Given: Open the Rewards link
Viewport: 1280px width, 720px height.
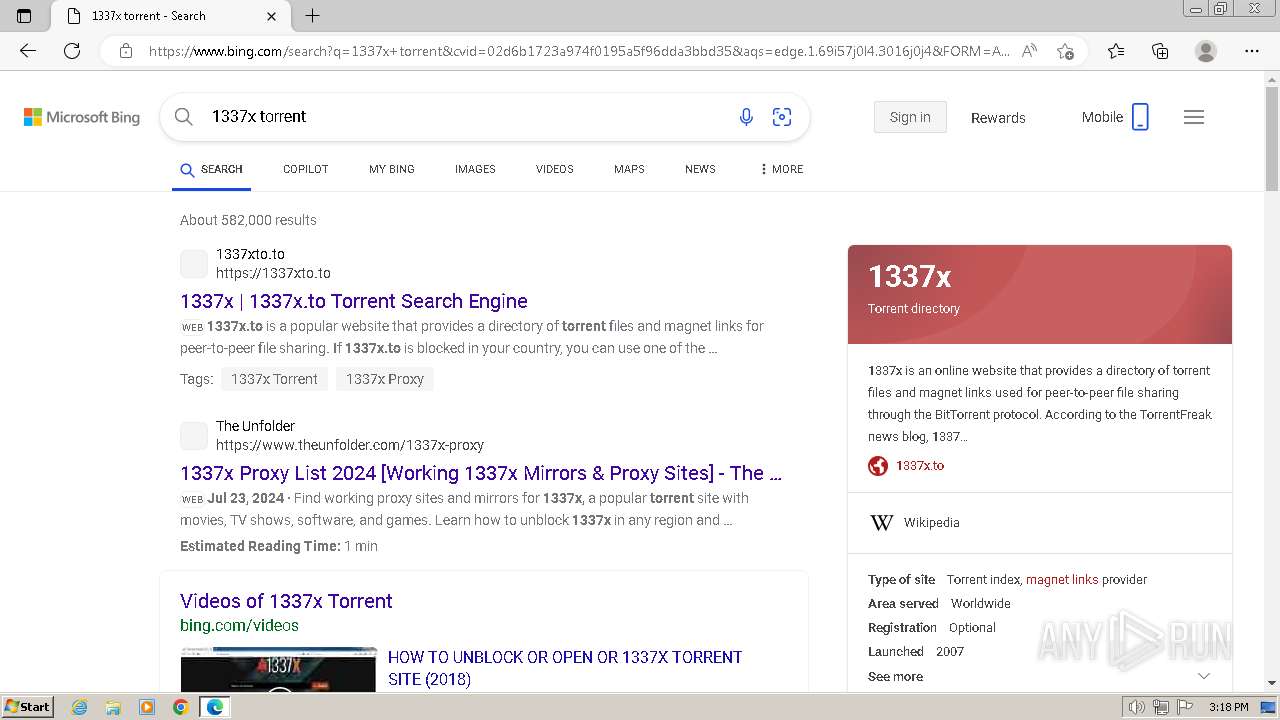Looking at the screenshot, I should tap(998, 117).
